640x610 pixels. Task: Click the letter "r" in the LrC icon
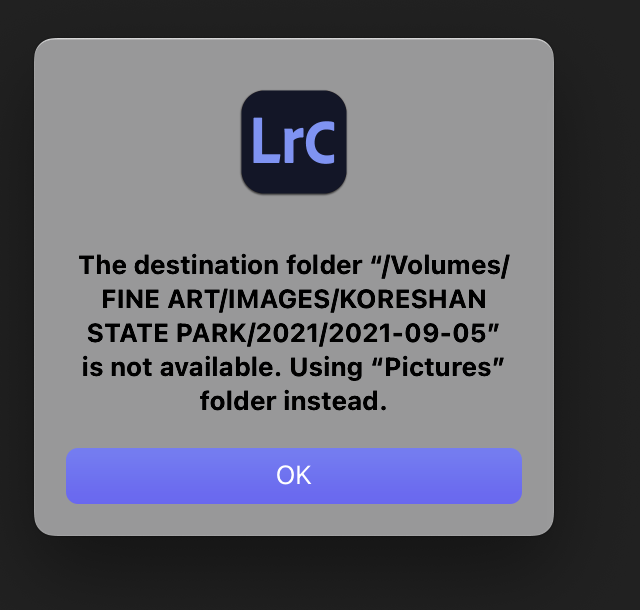click(293, 147)
